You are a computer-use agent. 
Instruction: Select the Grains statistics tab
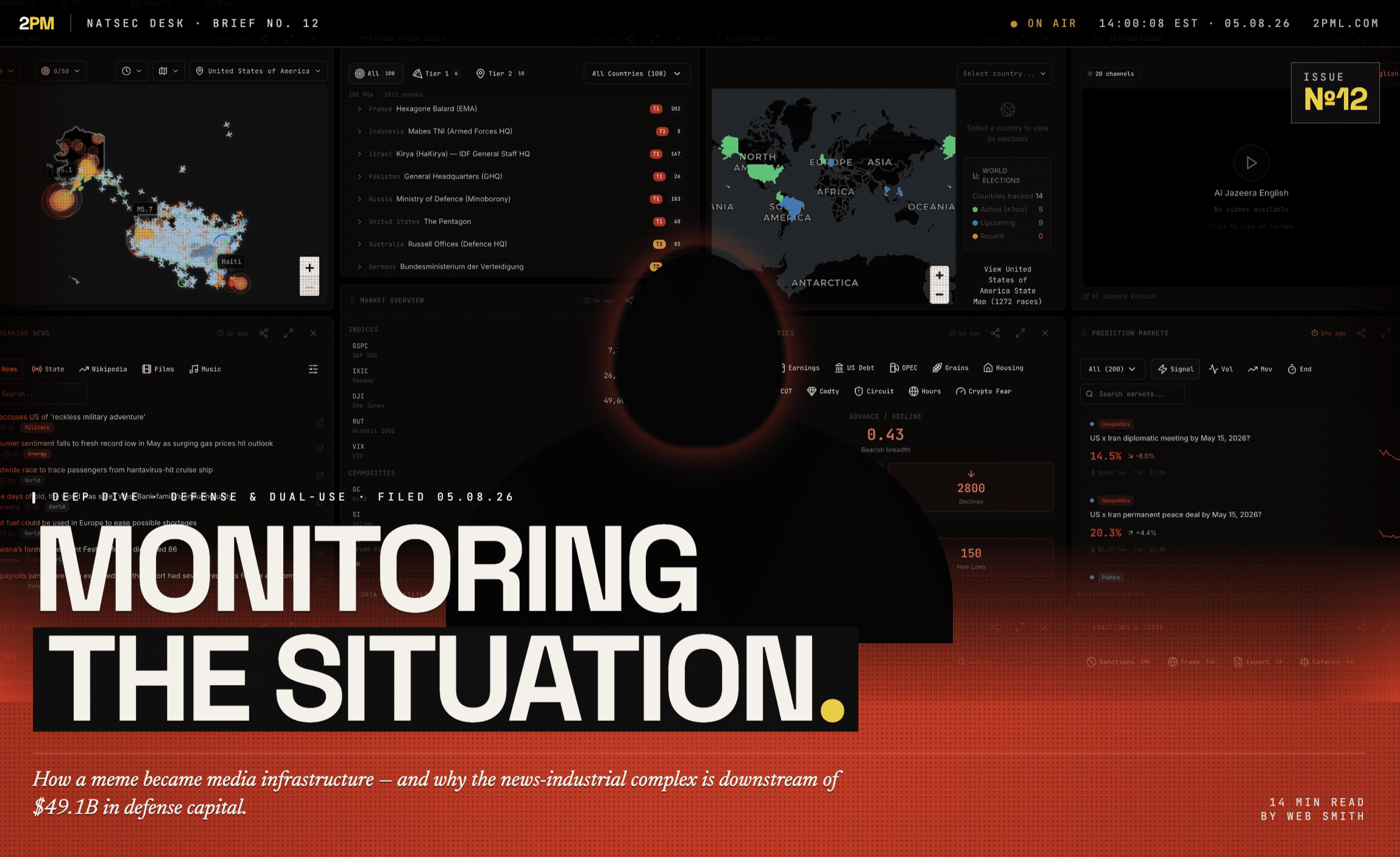tap(950, 368)
